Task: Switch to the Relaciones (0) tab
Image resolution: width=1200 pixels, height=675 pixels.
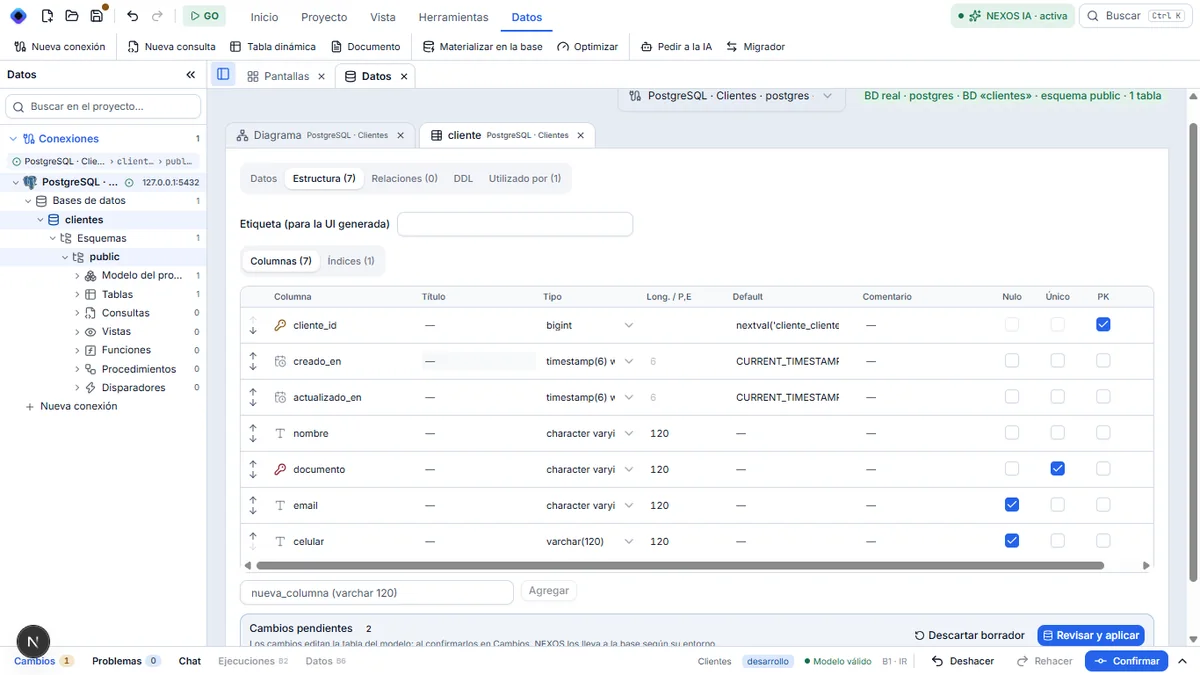Action: (404, 179)
